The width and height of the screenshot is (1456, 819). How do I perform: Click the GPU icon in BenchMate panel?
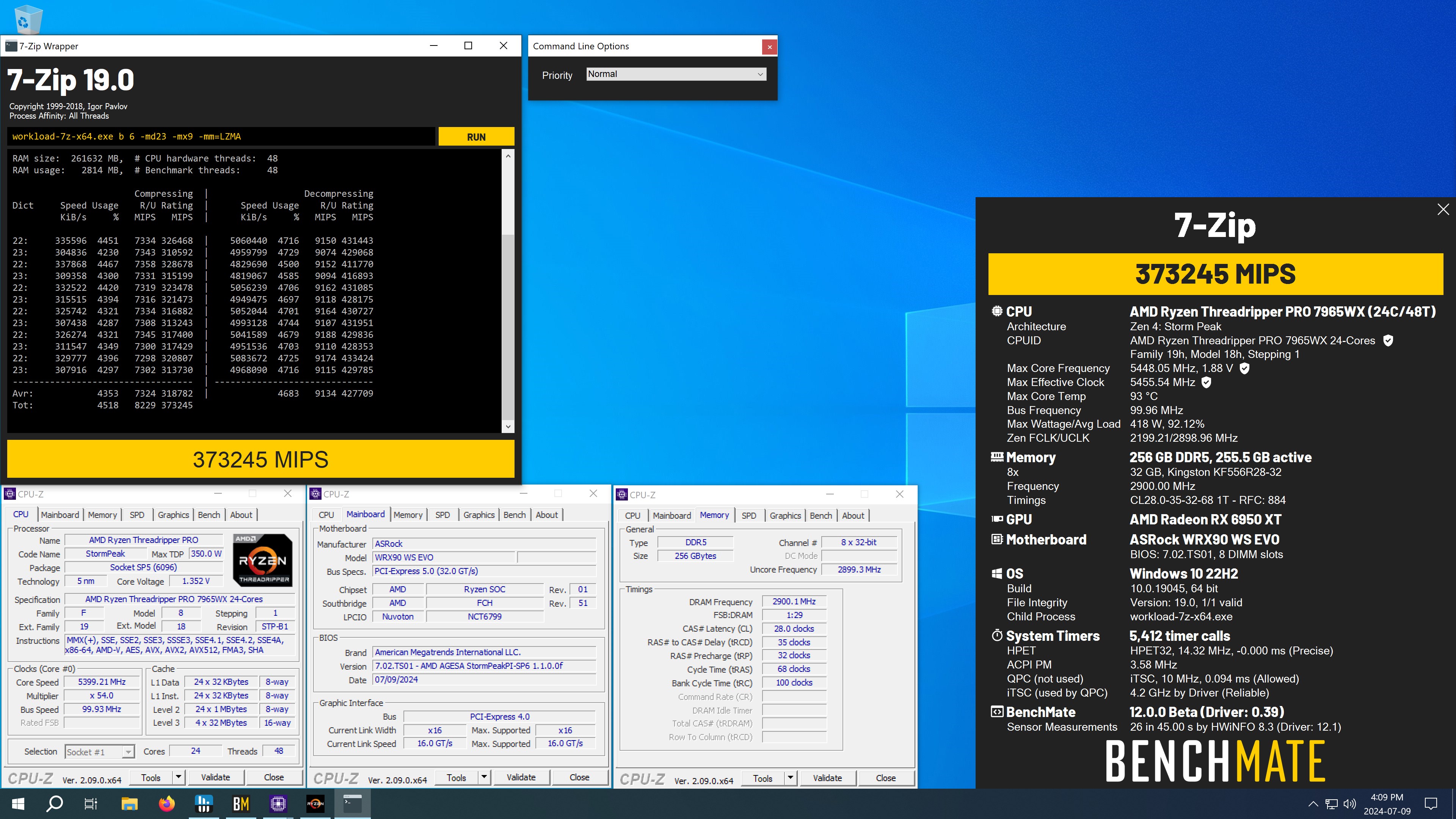coord(997,519)
